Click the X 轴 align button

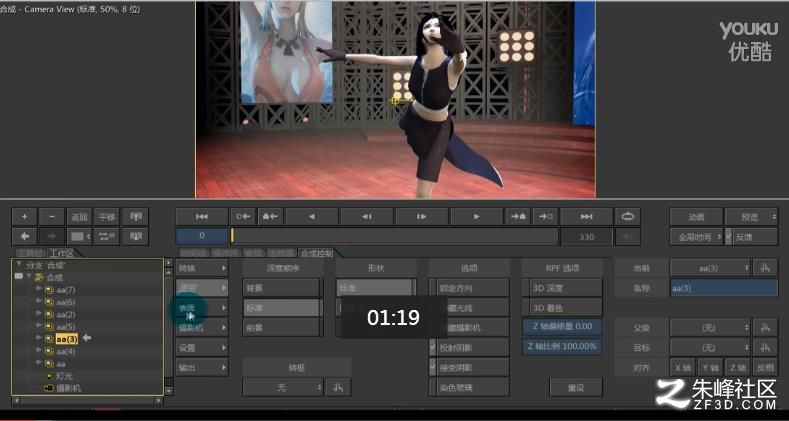682,368
